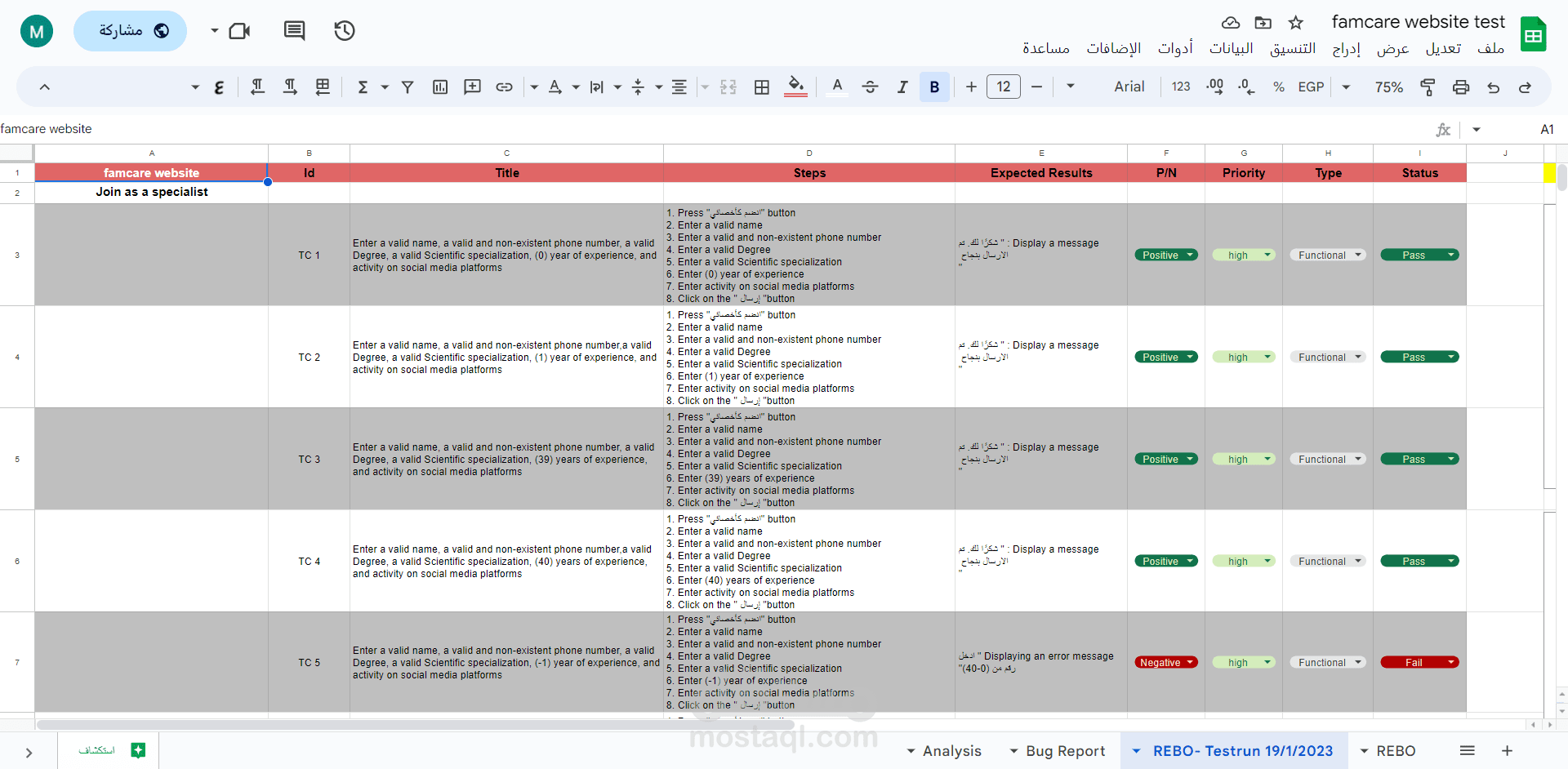
Task: Open the 123 number format dropdown
Action: 1181,87
